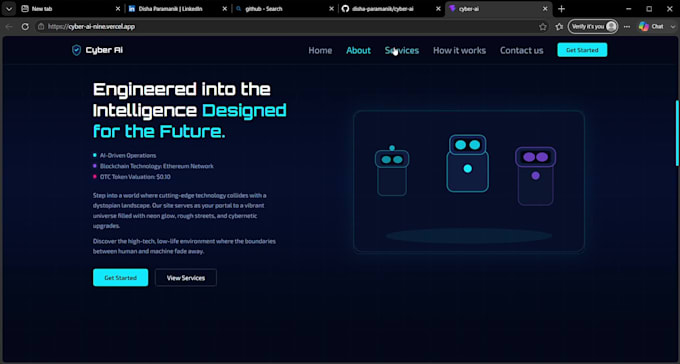Viewport: 680px width, 364px height.
Task: Click the profile avatar in Verify it's you
Action: click(611, 26)
